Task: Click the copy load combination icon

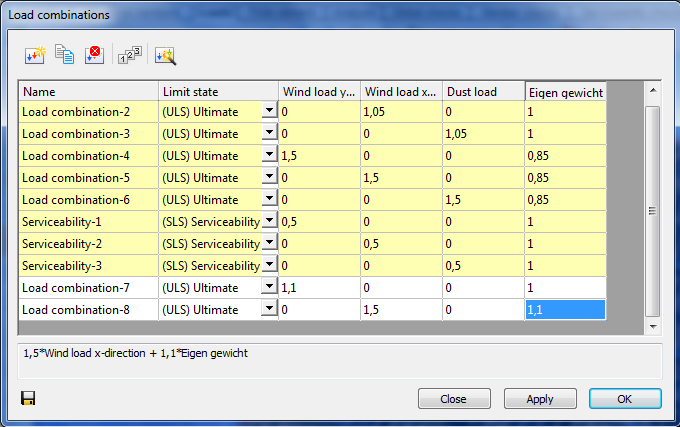Action: tap(65, 55)
